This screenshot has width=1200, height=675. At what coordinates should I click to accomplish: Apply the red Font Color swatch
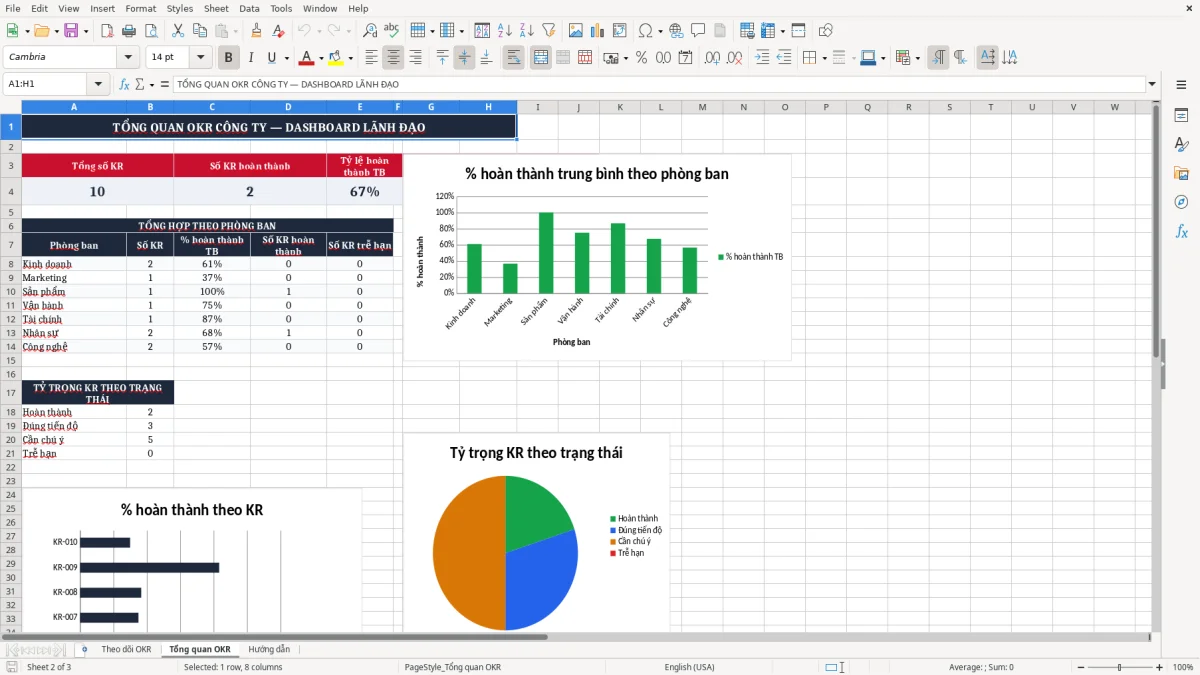coord(307,58)
